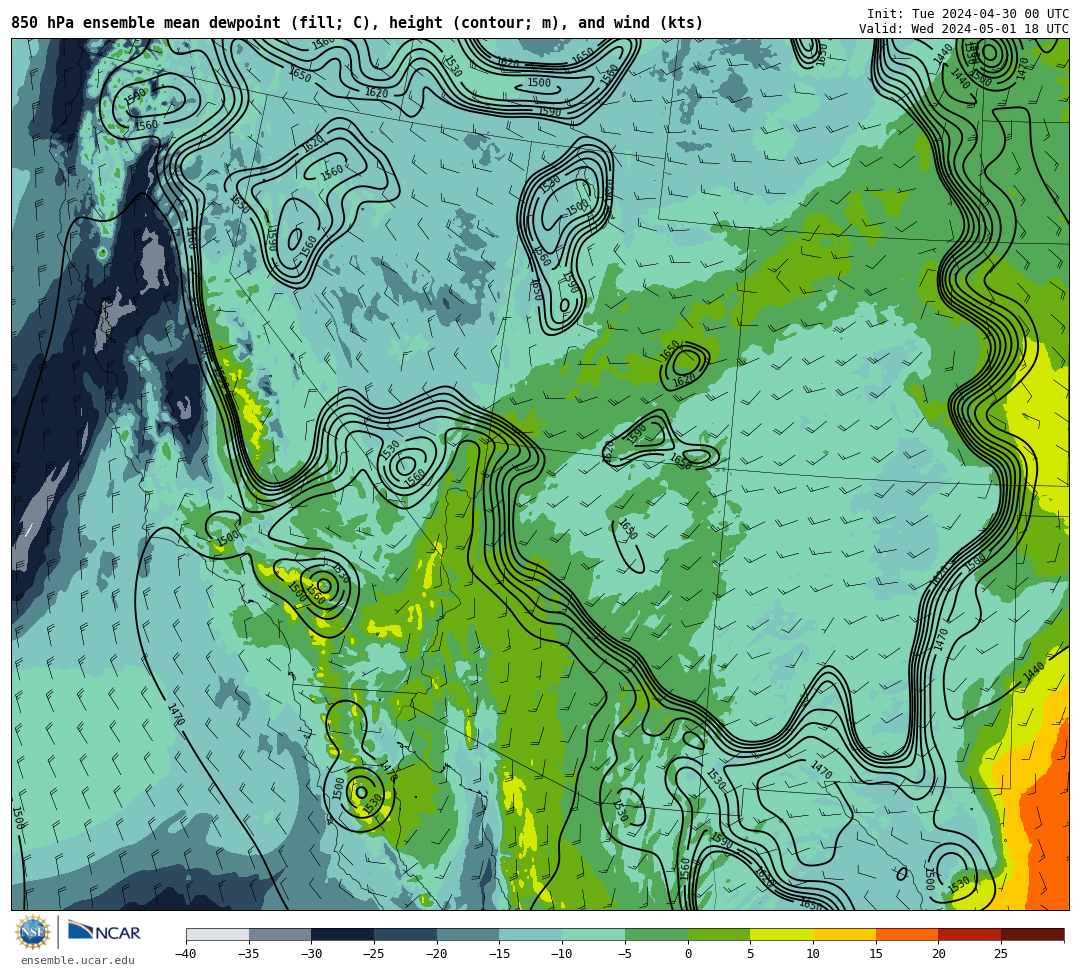Viewport: 1080px width, 973px height.
Task: Click the -5 colorbar tick label
Action: tap(625, 954)
